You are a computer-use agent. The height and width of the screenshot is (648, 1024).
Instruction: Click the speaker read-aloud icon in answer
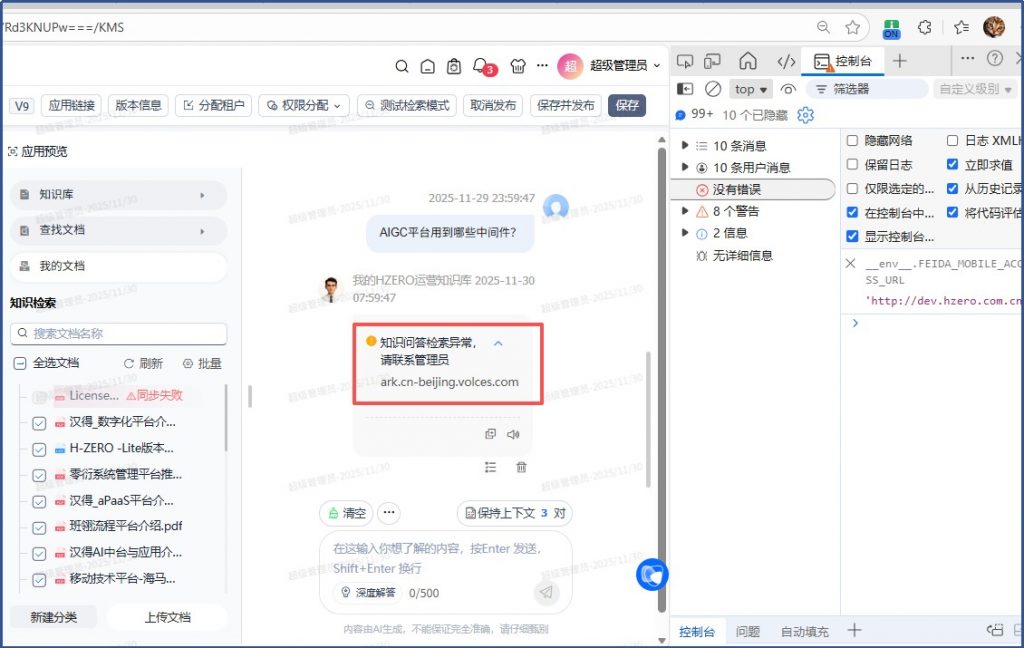click(x=514, y=434)
